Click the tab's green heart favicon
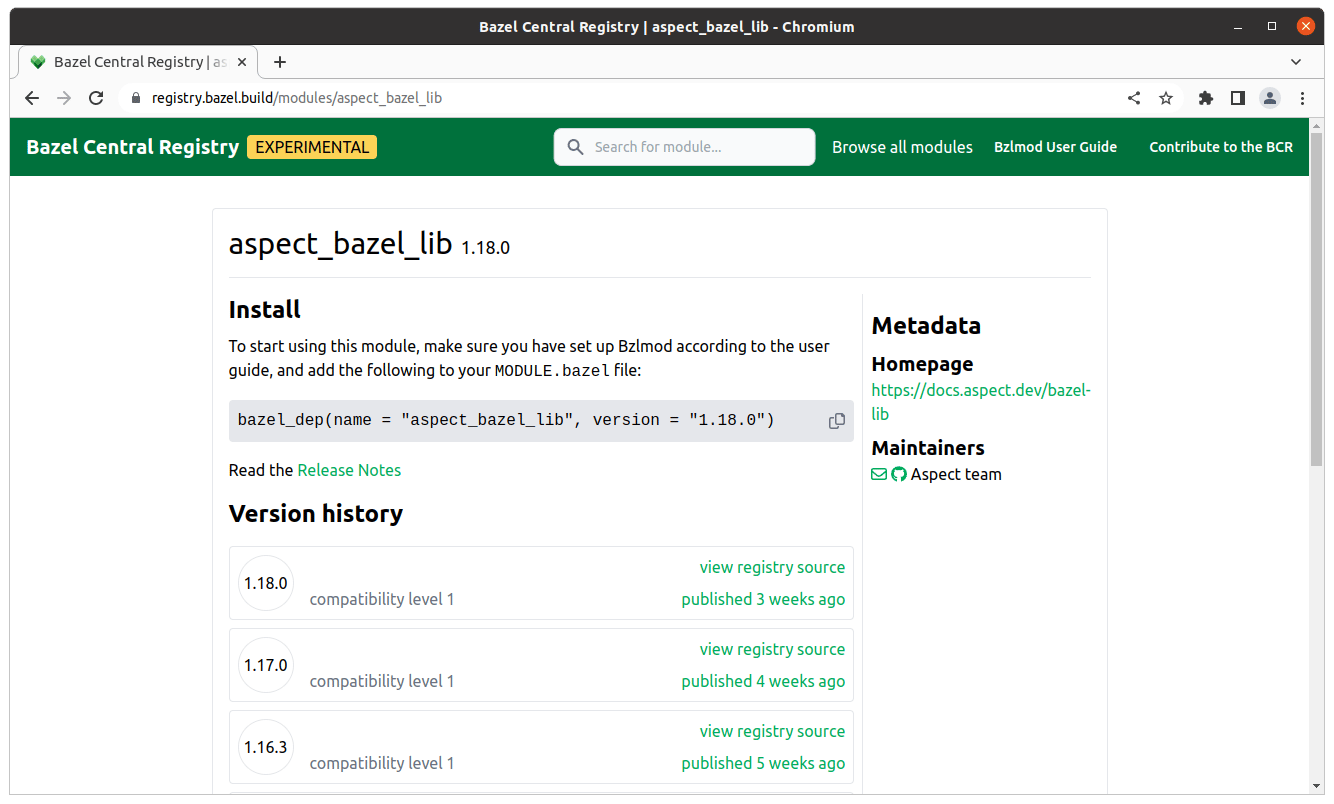The height and width of the screenshot is (804, 1334). coord(38,62)
